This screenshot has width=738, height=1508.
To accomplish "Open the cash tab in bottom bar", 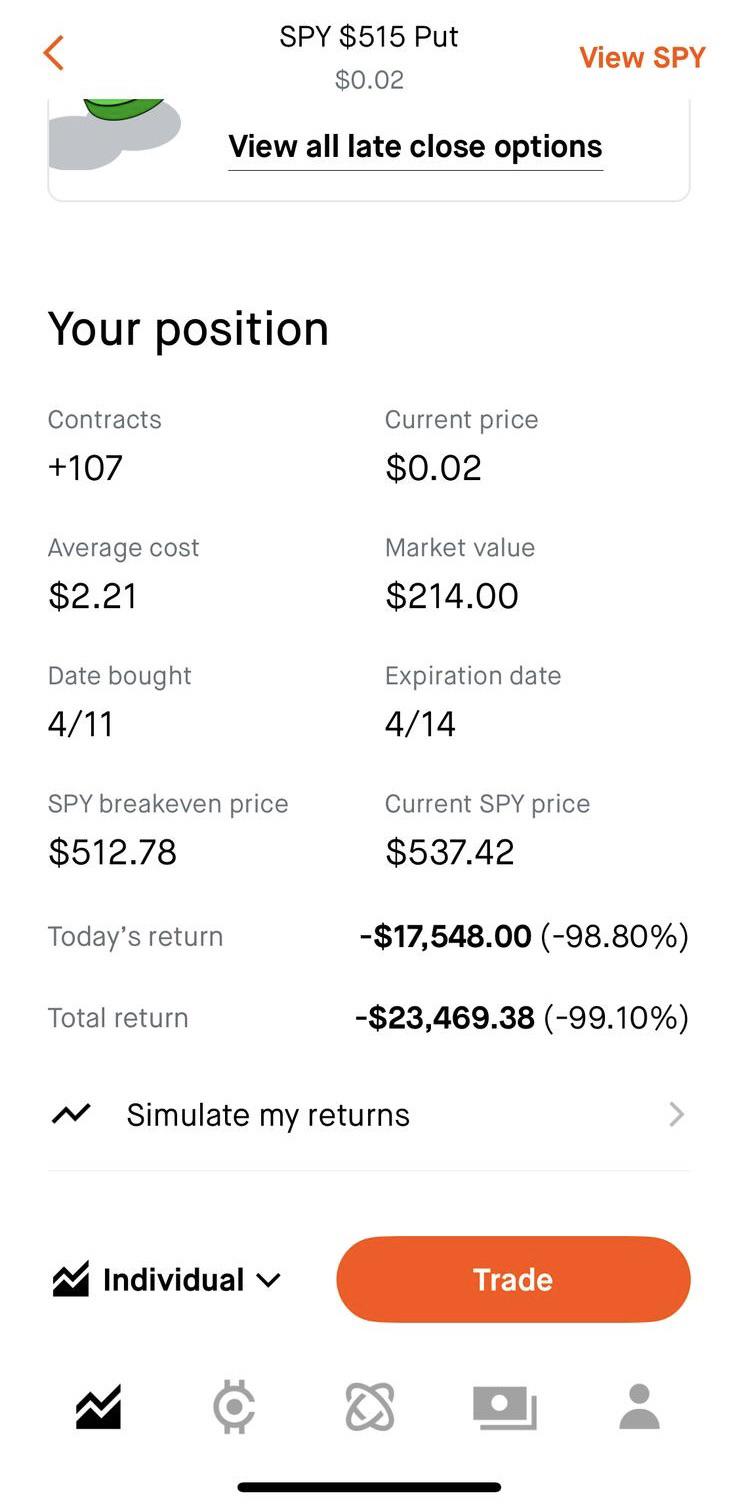I will pyautogui.click(x=504, y=1407).
